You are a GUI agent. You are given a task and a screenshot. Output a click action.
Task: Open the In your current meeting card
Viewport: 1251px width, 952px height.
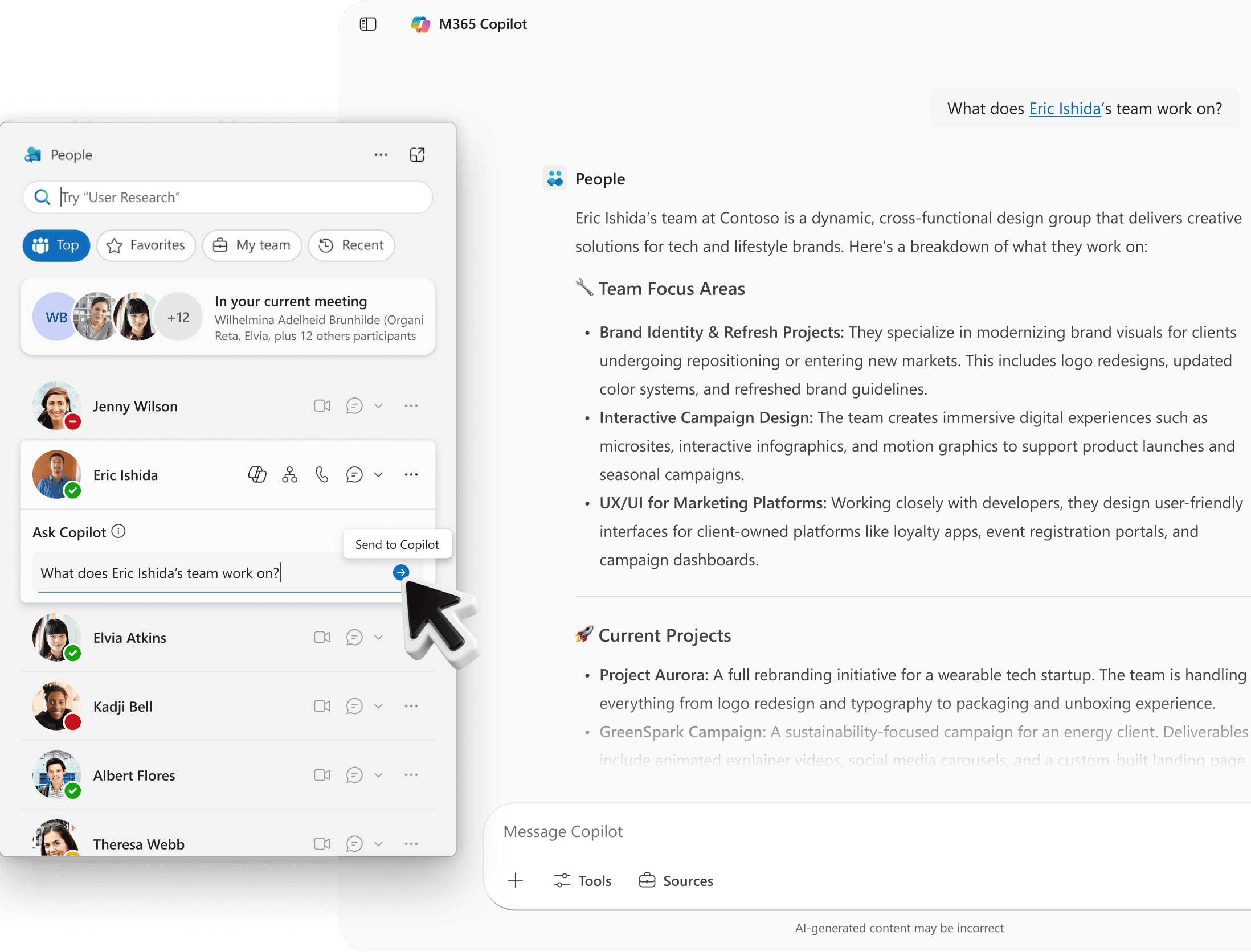(228, 317)
